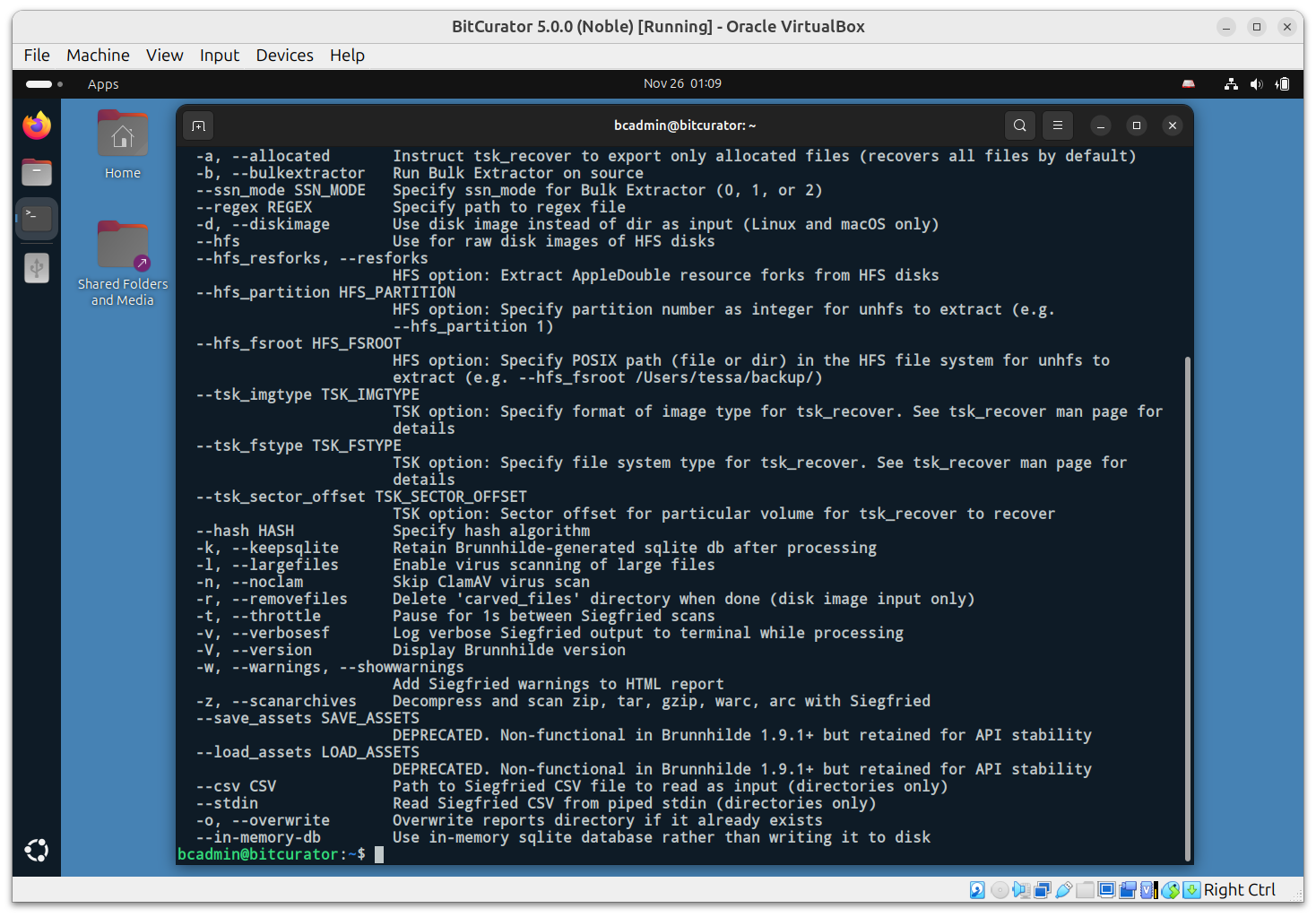
Task: Click the VirtualBox hard disk status icon
Action: tap(977, 889)
